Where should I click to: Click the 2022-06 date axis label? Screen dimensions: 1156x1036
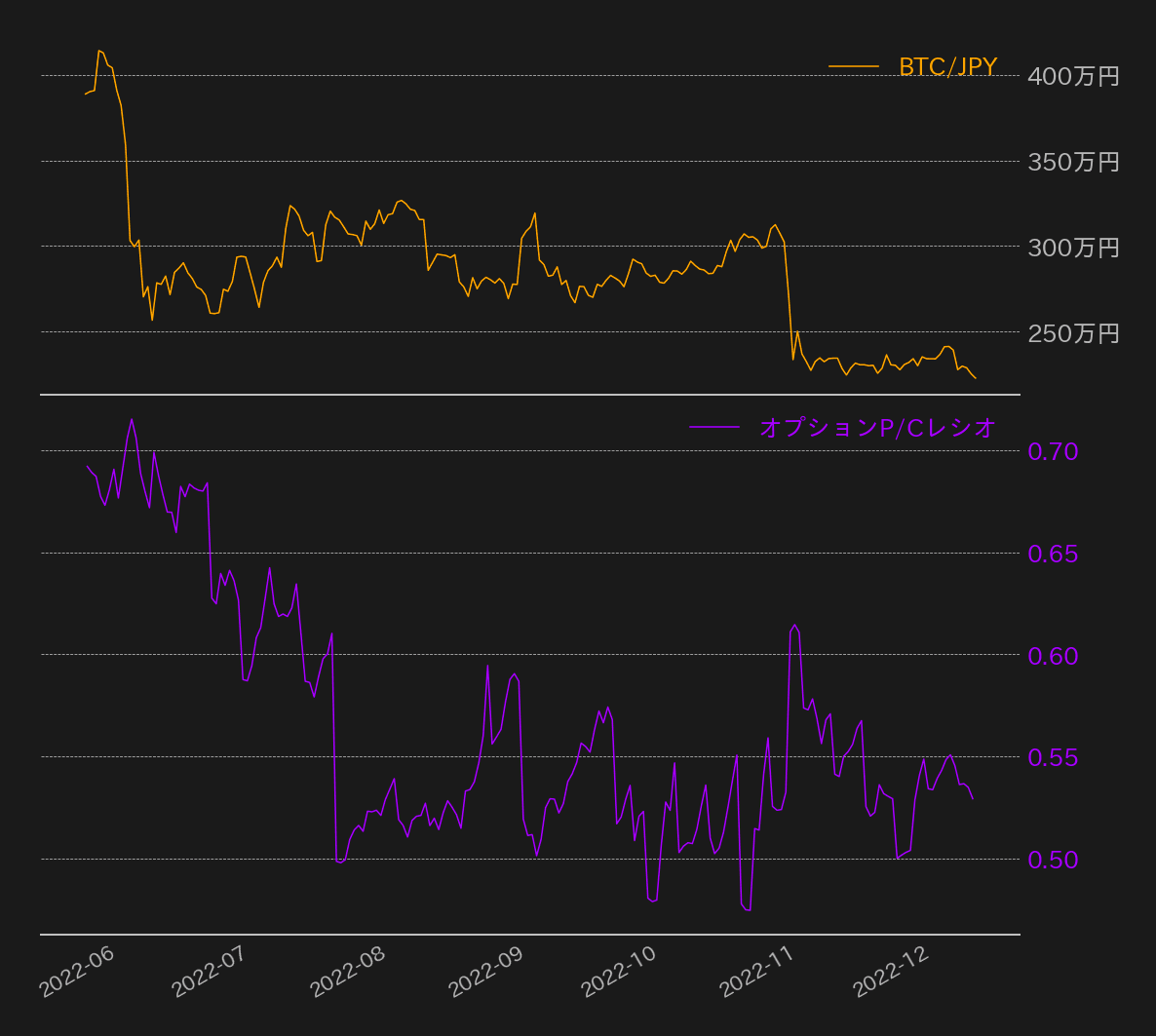coord(78,971)
